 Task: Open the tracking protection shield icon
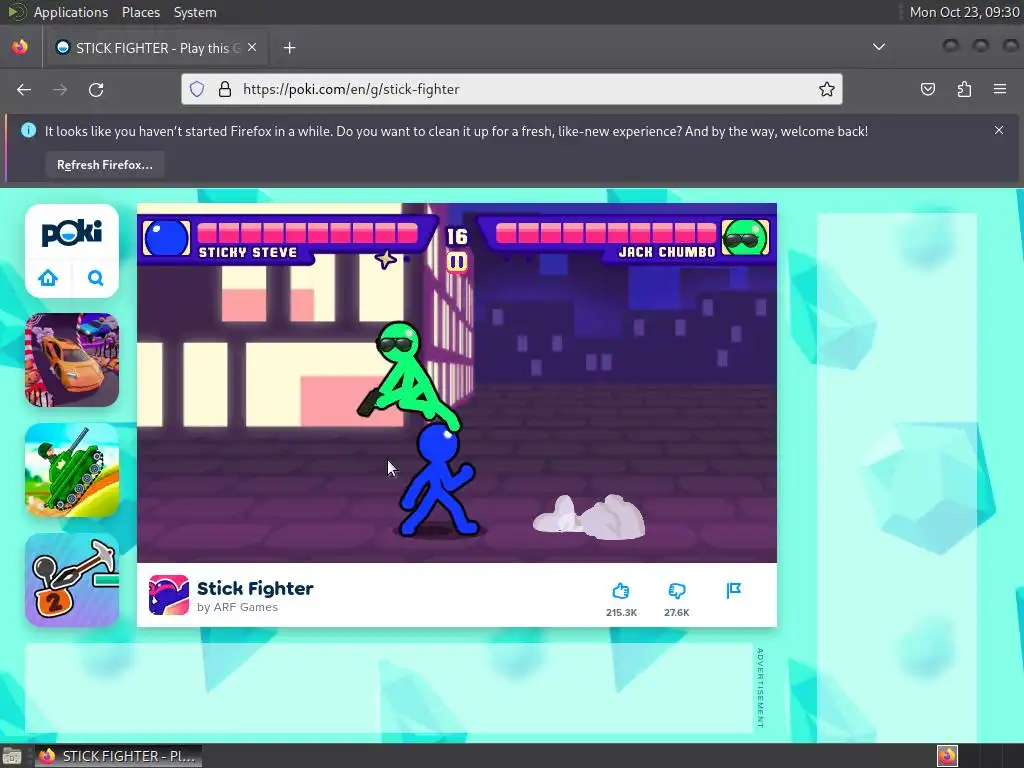(197, 89)
